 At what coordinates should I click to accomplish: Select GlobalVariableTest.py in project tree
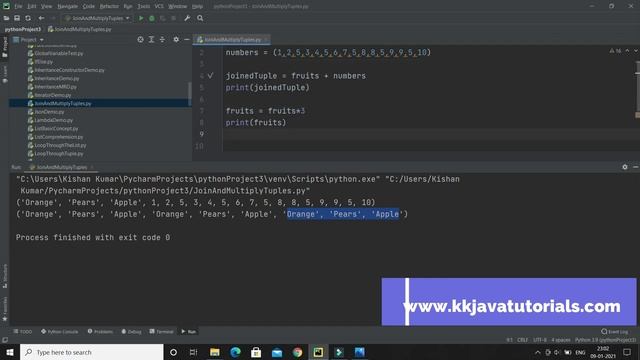pyautogui.click(x=56, y=53)
